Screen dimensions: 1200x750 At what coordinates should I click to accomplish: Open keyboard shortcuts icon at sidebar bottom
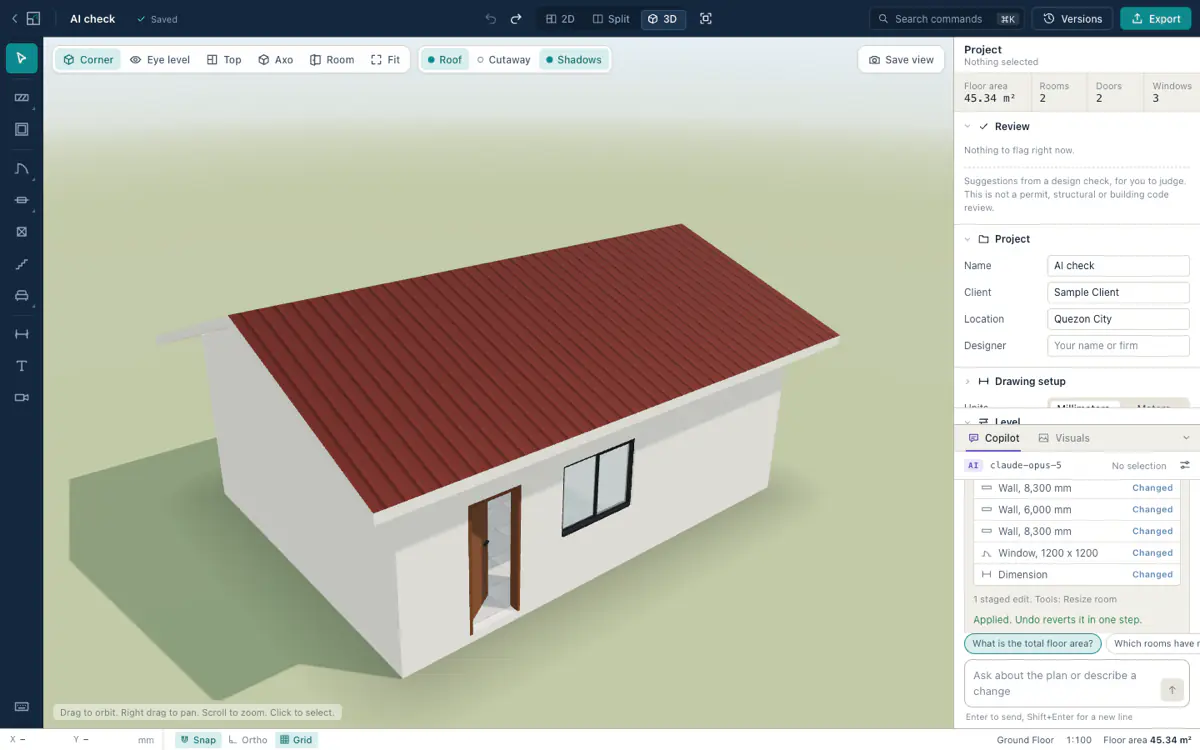click(x=21, y=707)
